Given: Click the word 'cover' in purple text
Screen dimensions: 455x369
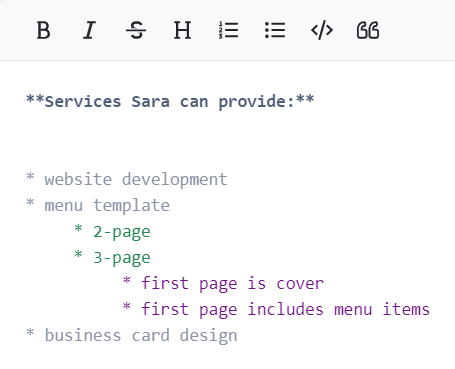Looking at the screenshot, I should [x=300, y=284].
